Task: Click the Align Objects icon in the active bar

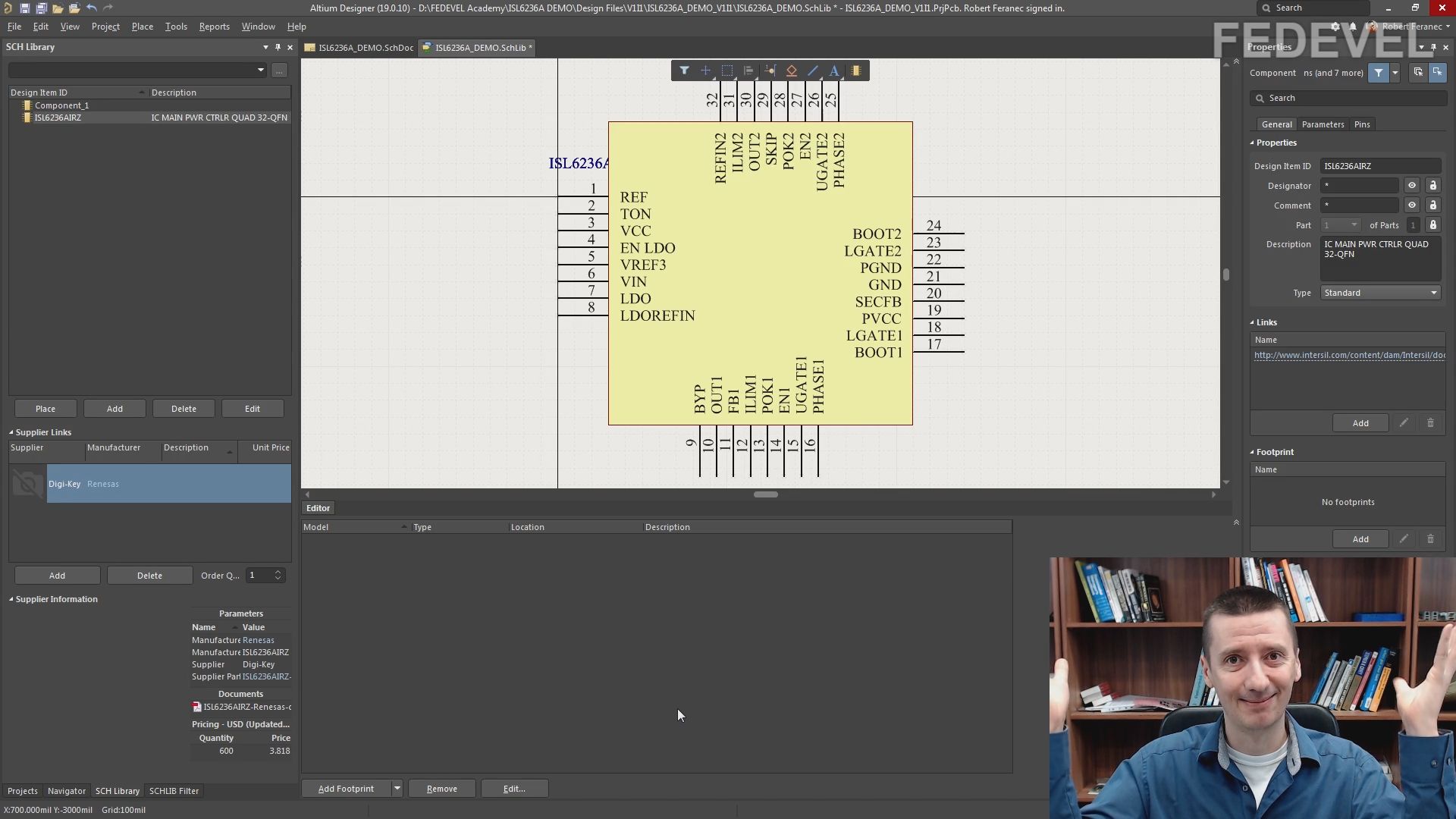Action: (x=748, y=71)
